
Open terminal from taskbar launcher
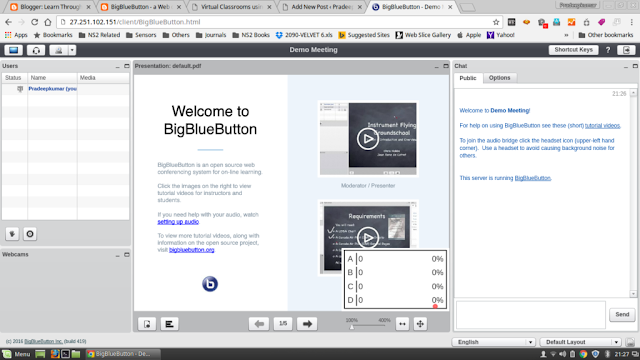(x=65, y=354)
